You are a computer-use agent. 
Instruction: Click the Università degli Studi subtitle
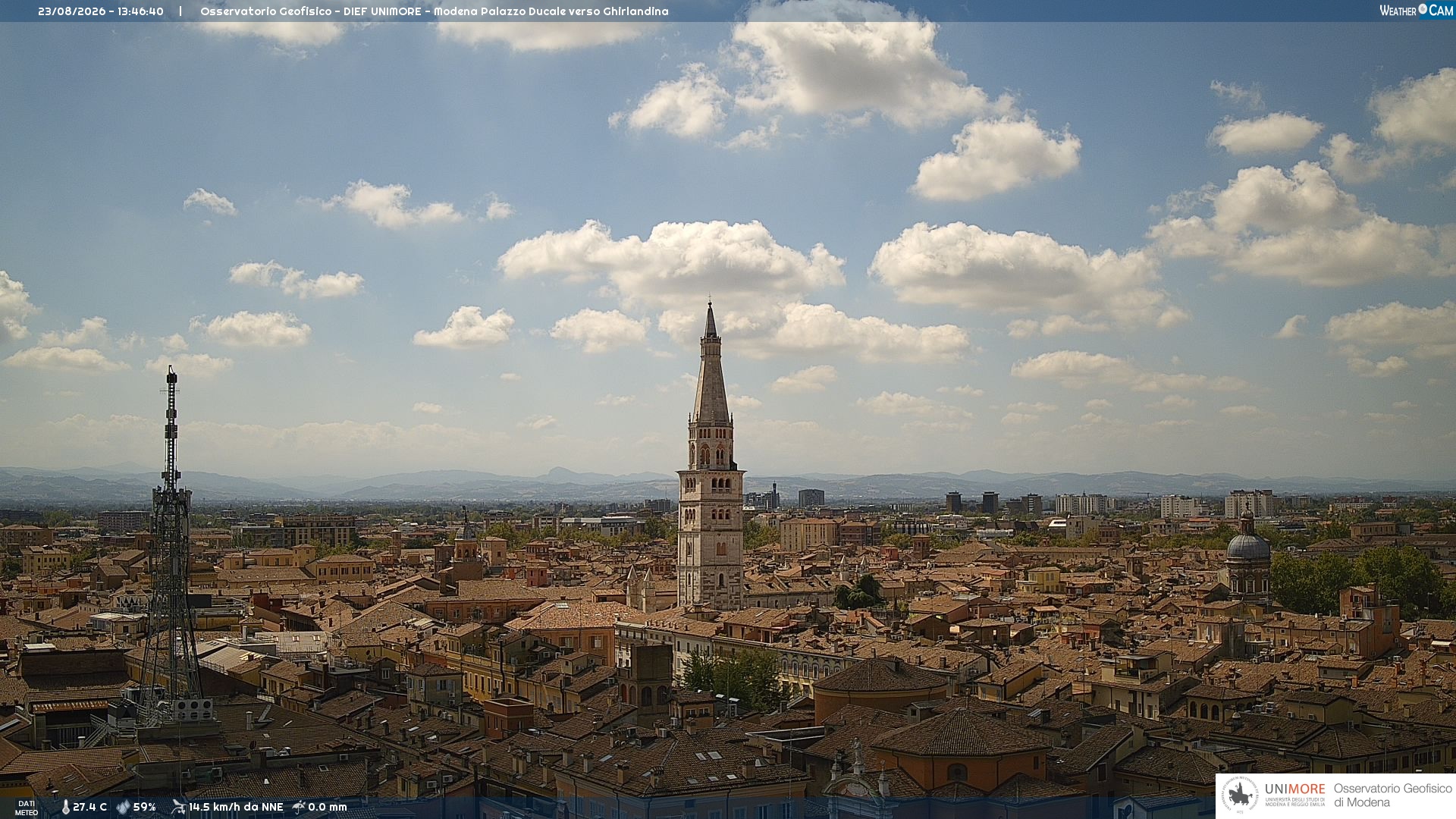(1294, 802)
